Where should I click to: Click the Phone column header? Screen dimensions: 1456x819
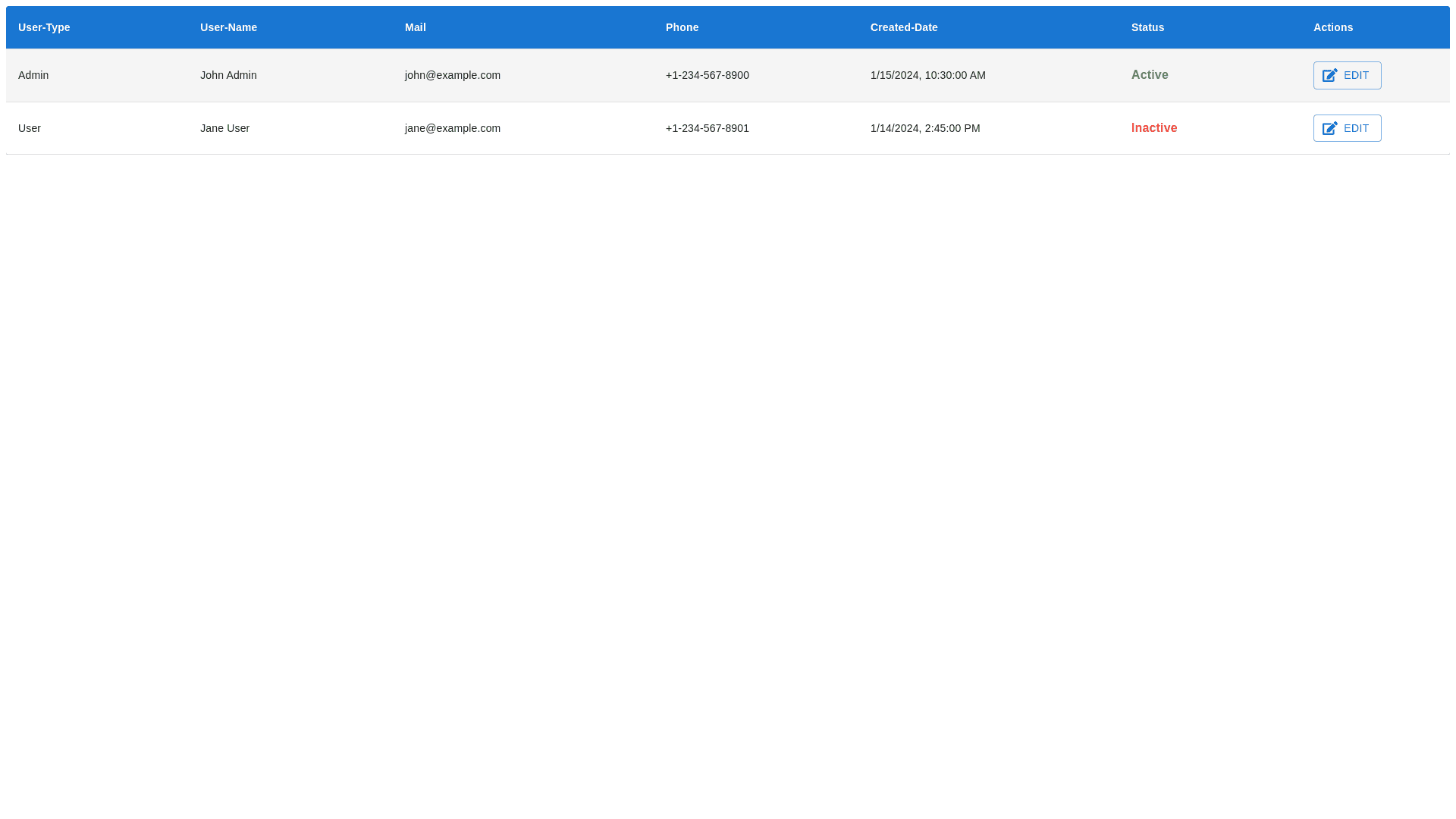(682, 27)
